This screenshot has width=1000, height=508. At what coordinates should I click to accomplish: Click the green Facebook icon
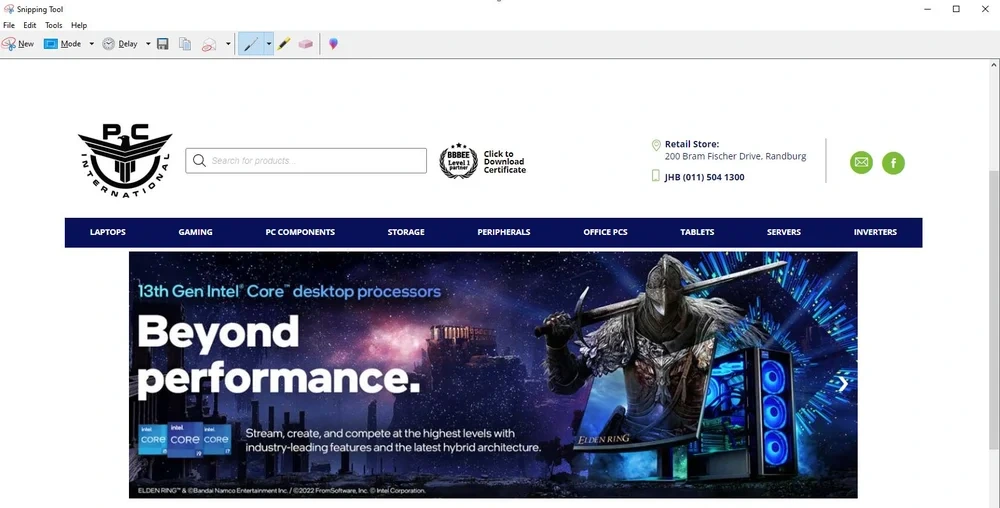tap(893, 163)
